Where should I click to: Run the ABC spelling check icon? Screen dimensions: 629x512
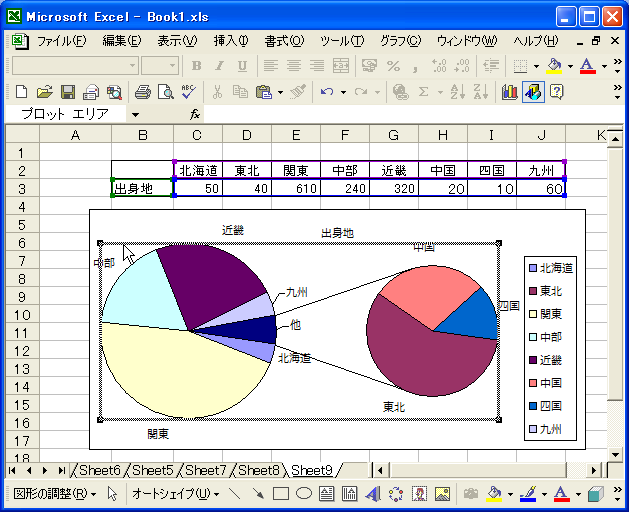tap(188, 92)
